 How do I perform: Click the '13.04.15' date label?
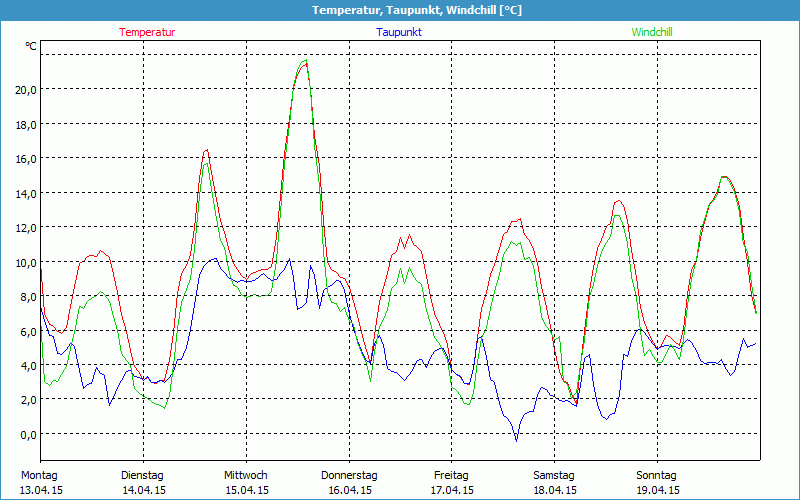[x=41, y=490]
